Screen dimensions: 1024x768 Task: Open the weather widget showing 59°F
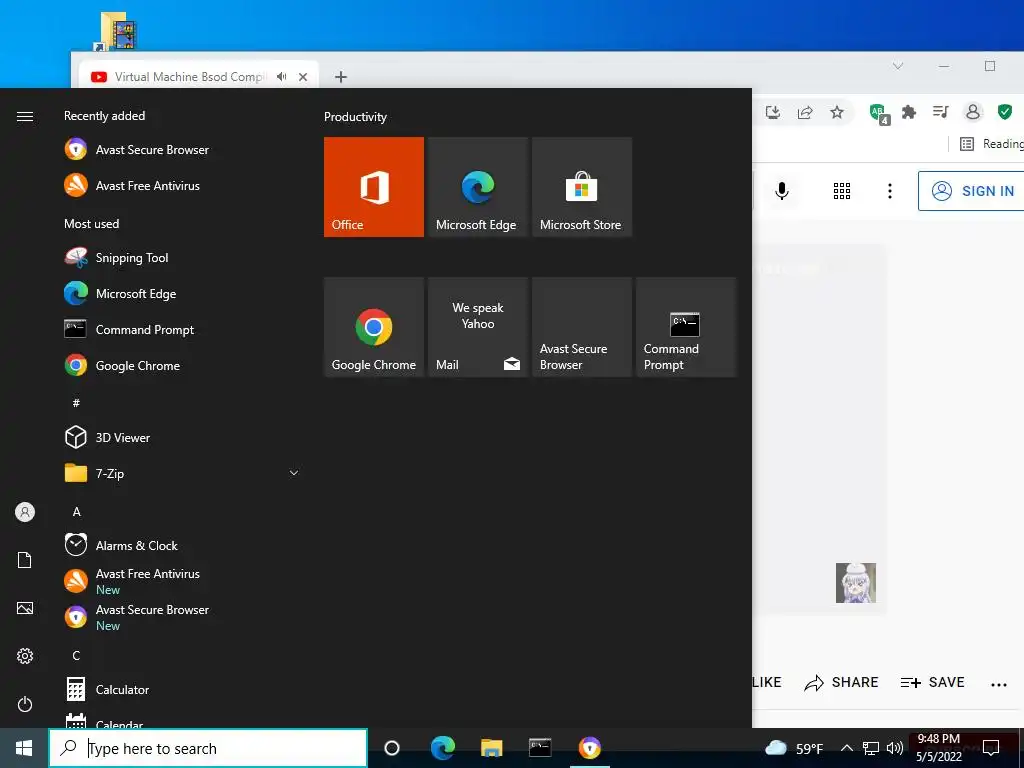pyautogui.click(x=793, y=748)
